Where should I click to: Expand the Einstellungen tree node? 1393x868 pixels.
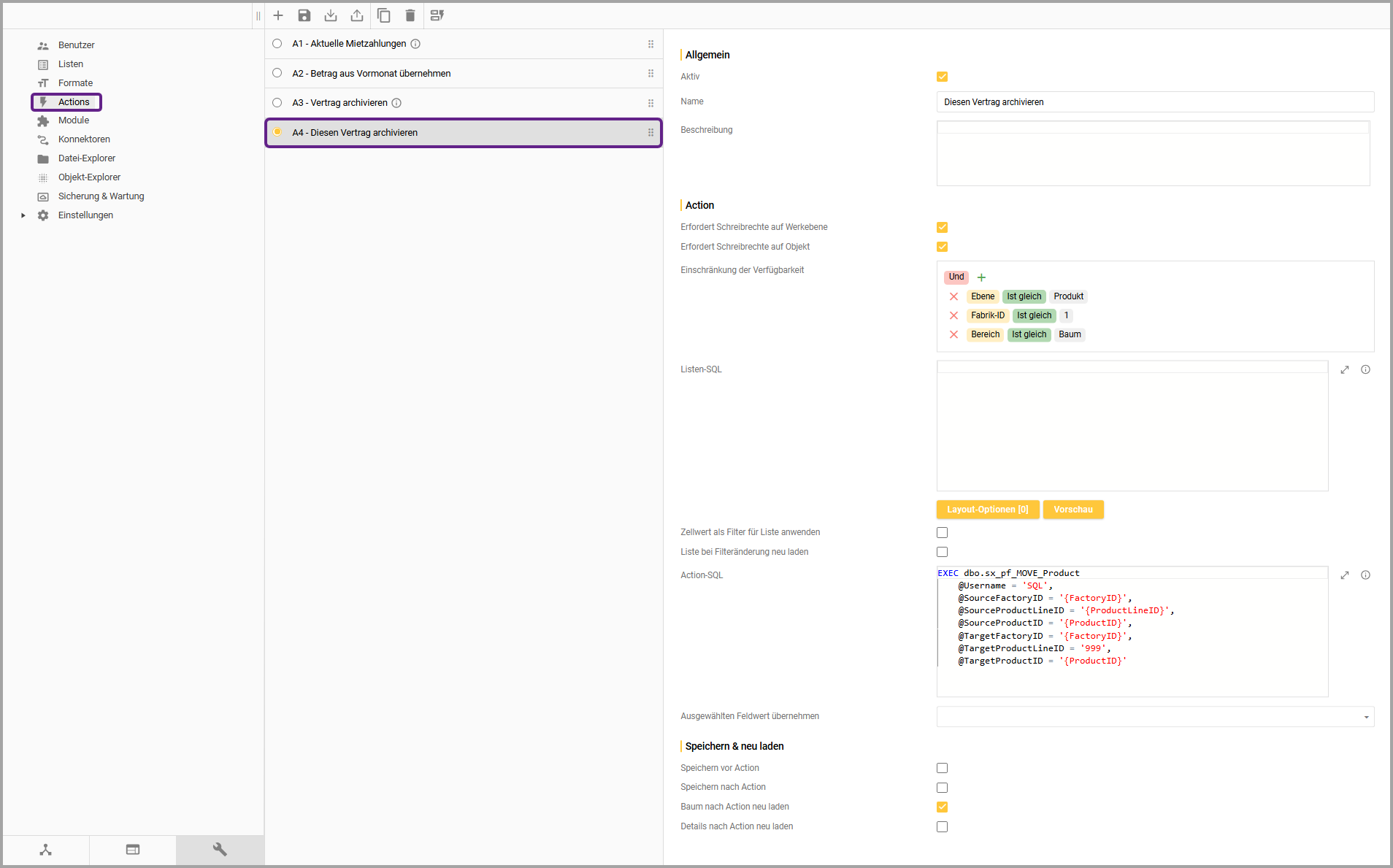pos(23,215)
